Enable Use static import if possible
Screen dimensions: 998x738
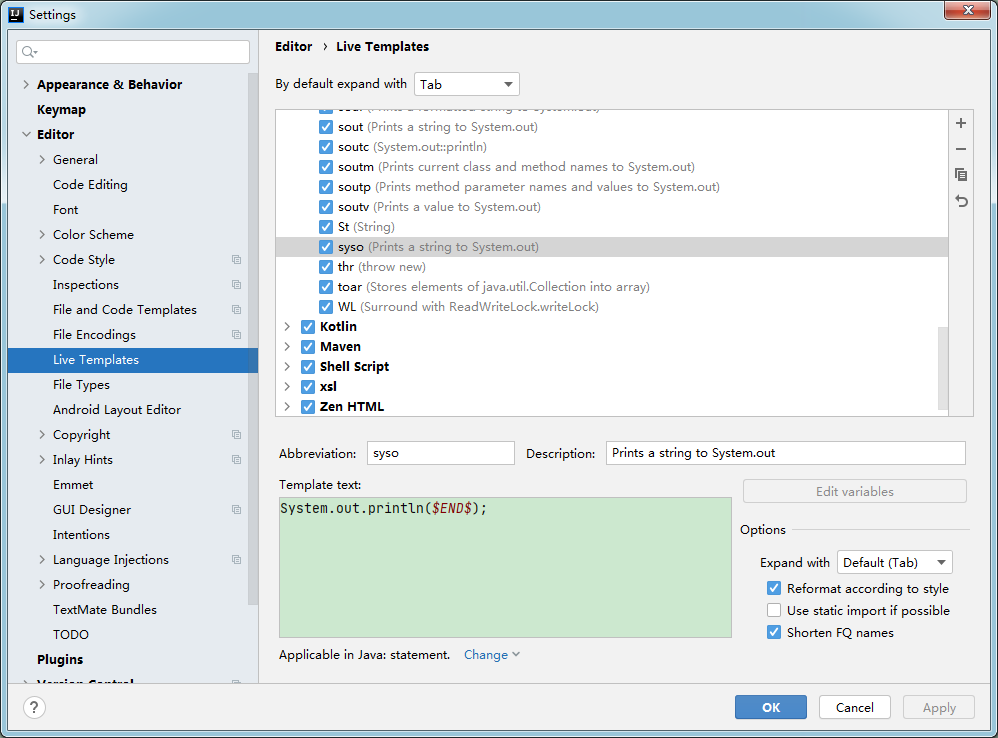click(x=774, y=611)
